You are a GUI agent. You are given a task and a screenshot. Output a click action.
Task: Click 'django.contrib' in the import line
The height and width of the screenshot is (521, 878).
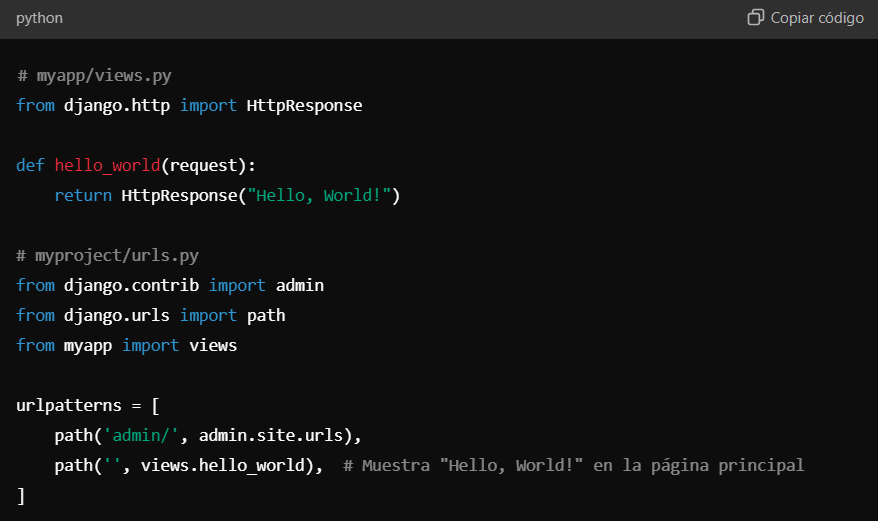(131, 286)
